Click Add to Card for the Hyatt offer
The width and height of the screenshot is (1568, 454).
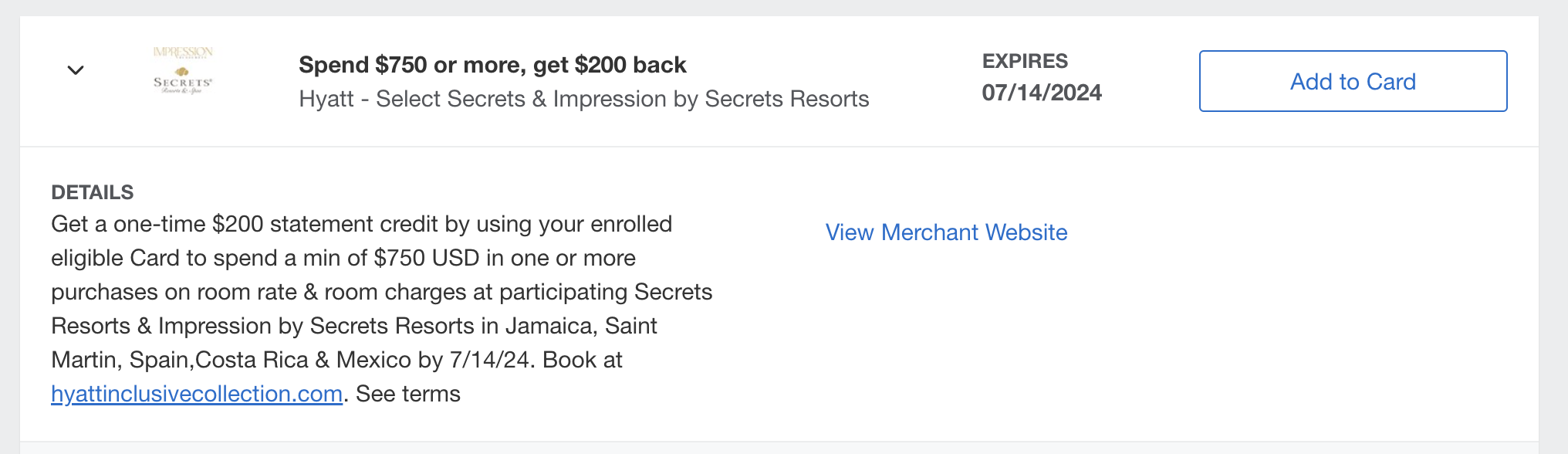(1352, 81)
